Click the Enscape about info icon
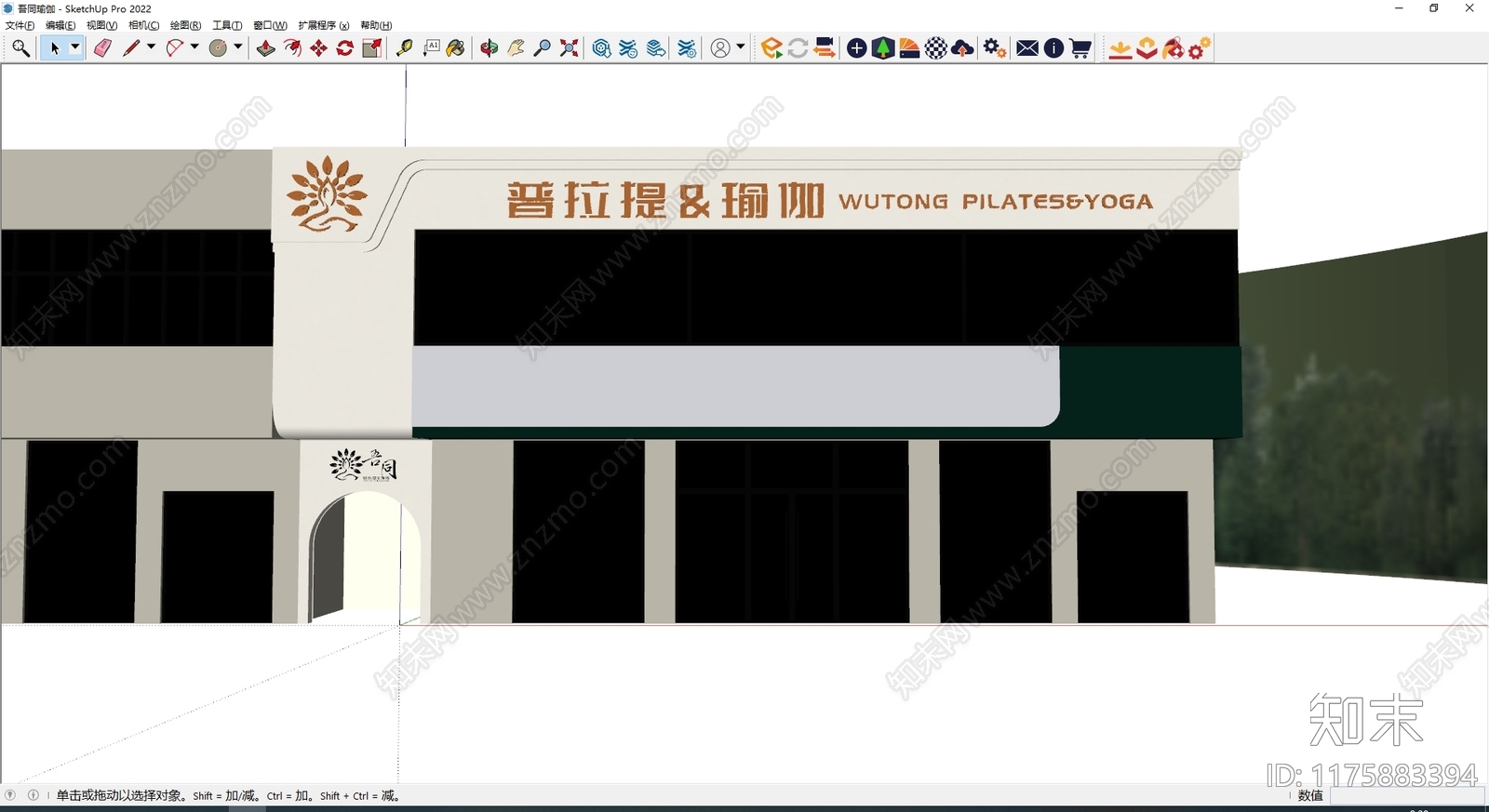The height and width of the screenshot is (812, 1489). pos(1053,48)
